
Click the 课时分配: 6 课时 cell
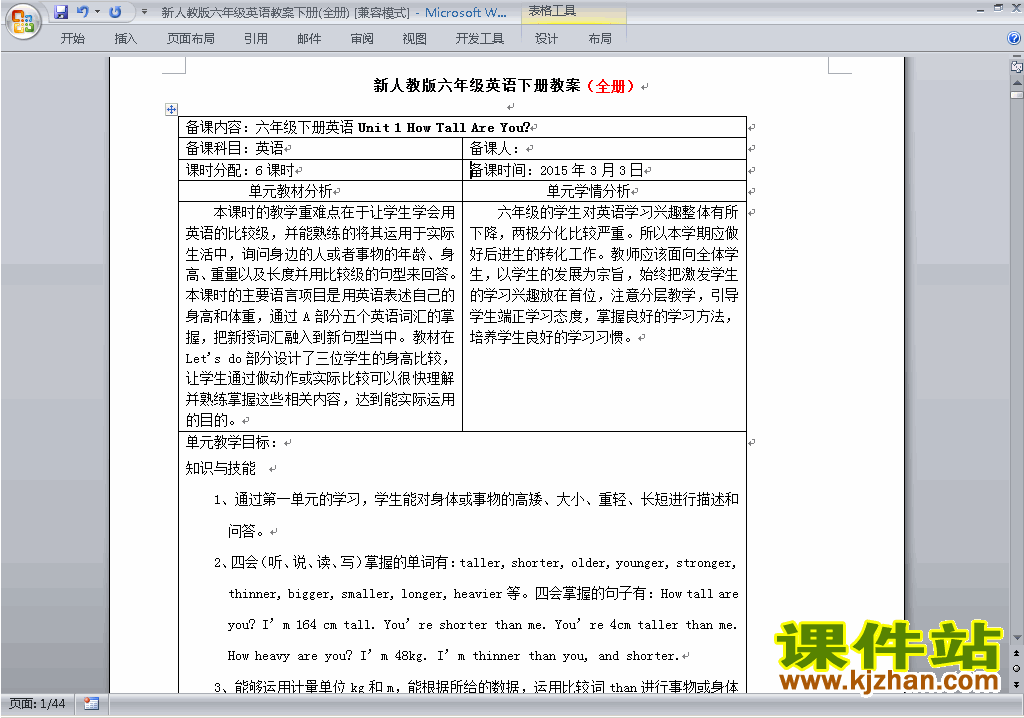click(321, 171)
